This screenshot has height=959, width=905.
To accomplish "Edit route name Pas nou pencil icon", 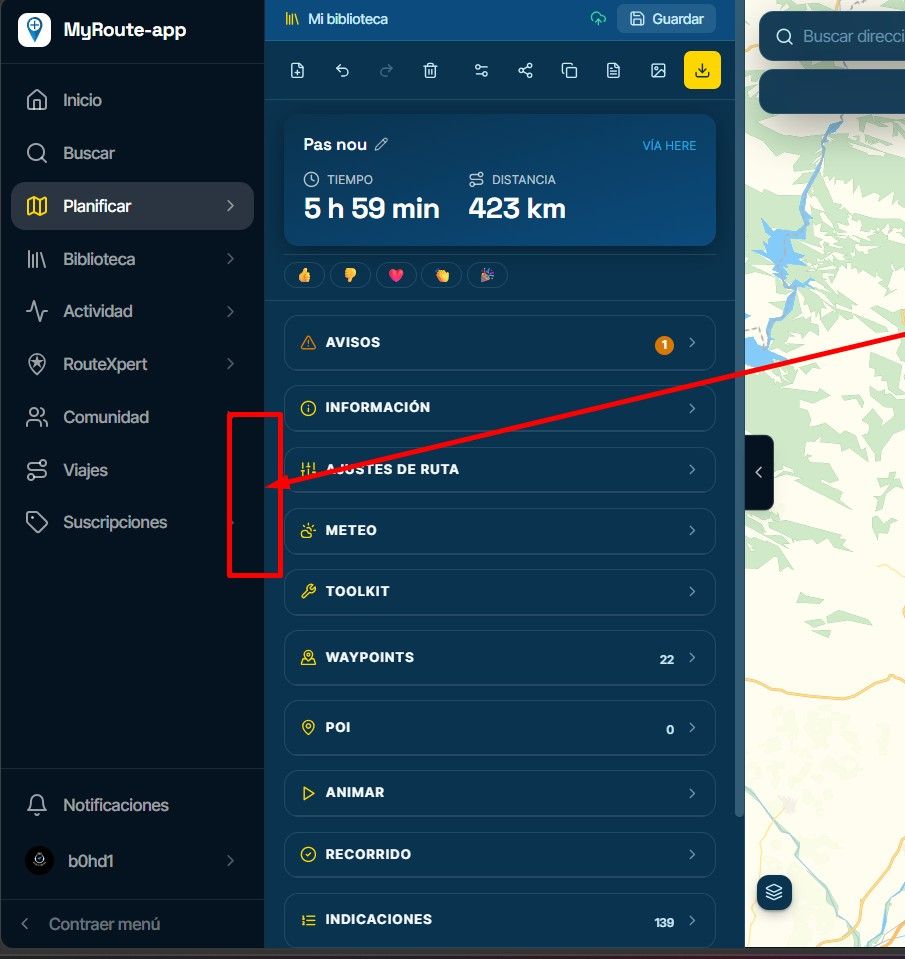I will point(382,144).
